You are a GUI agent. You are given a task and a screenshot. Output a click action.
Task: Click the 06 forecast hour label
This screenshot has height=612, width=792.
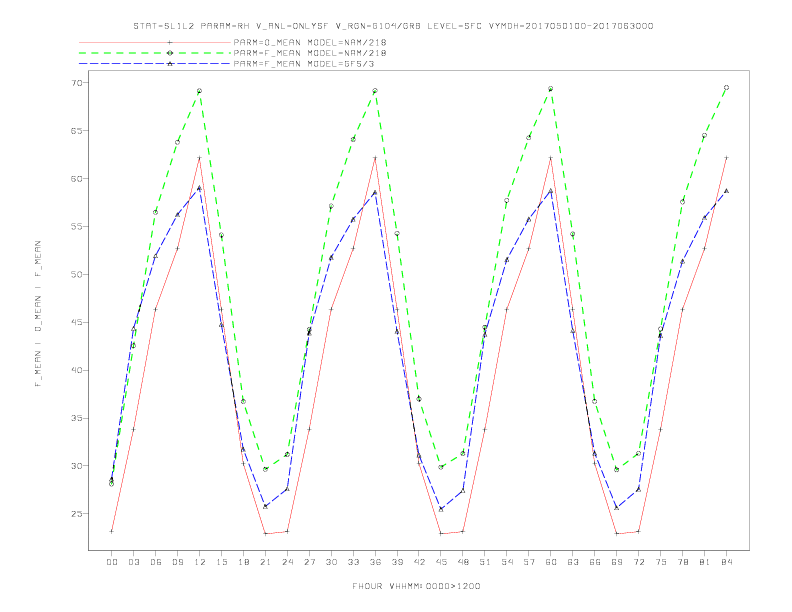tap(156, 562)
